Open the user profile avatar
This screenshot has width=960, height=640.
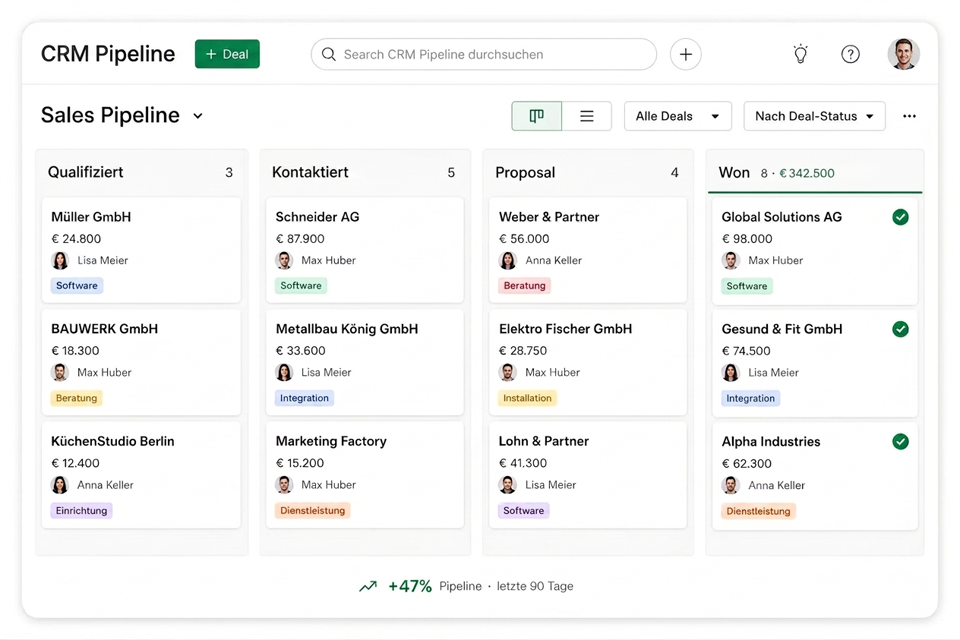[x=904, y=55]
